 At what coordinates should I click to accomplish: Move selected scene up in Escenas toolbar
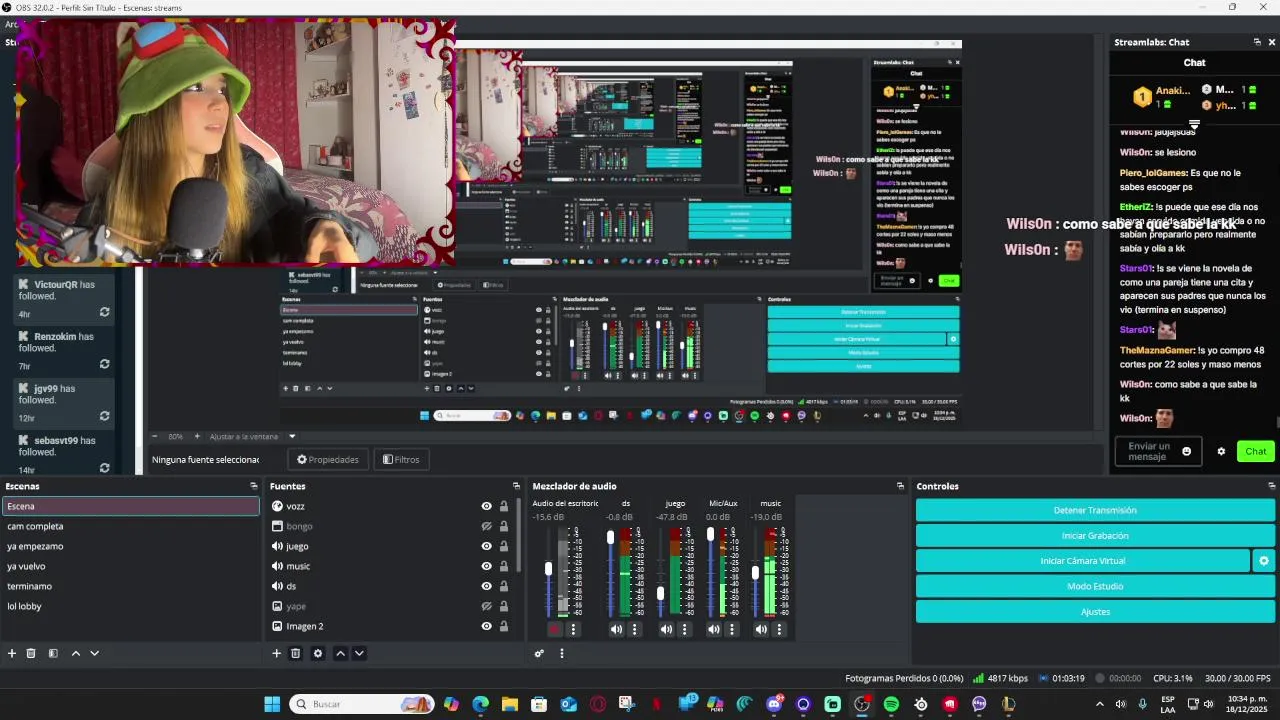[x=75, y=653]
